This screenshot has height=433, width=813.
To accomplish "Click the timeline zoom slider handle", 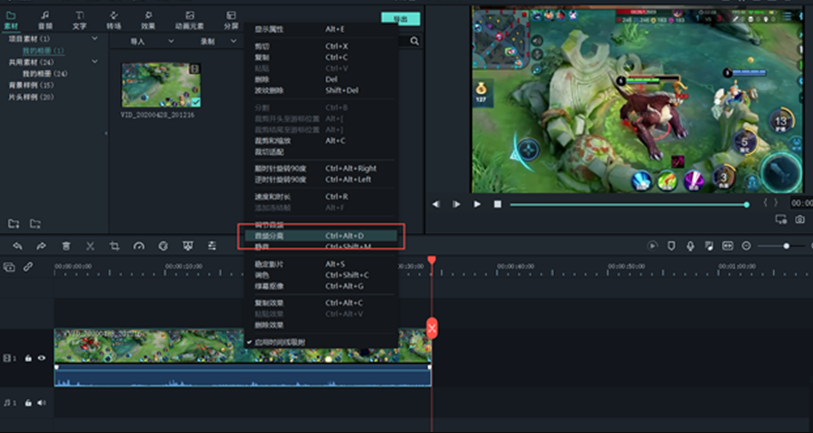I will coord(787,246).
